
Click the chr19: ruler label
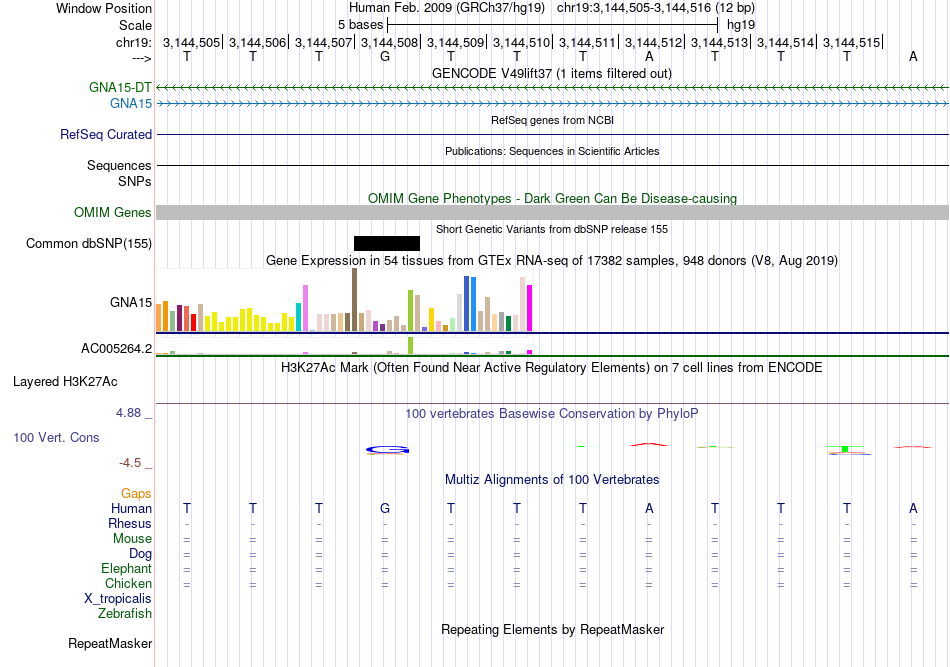(134, 42)
